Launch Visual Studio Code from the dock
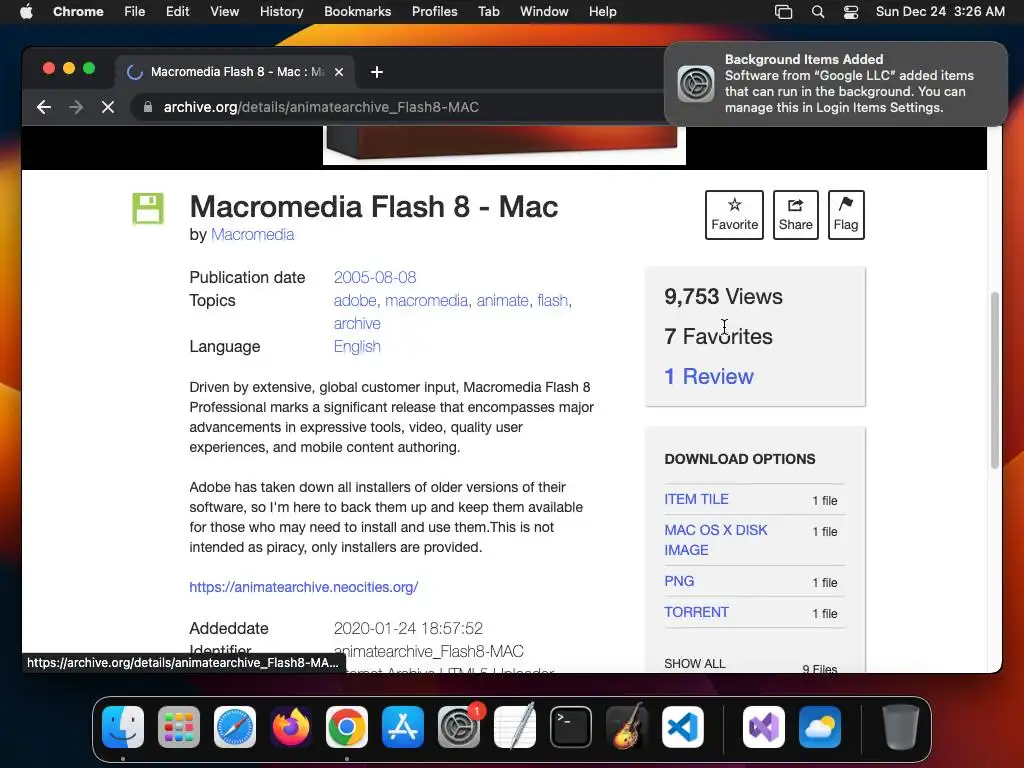The image size is (1024, 768). [682, 727]
